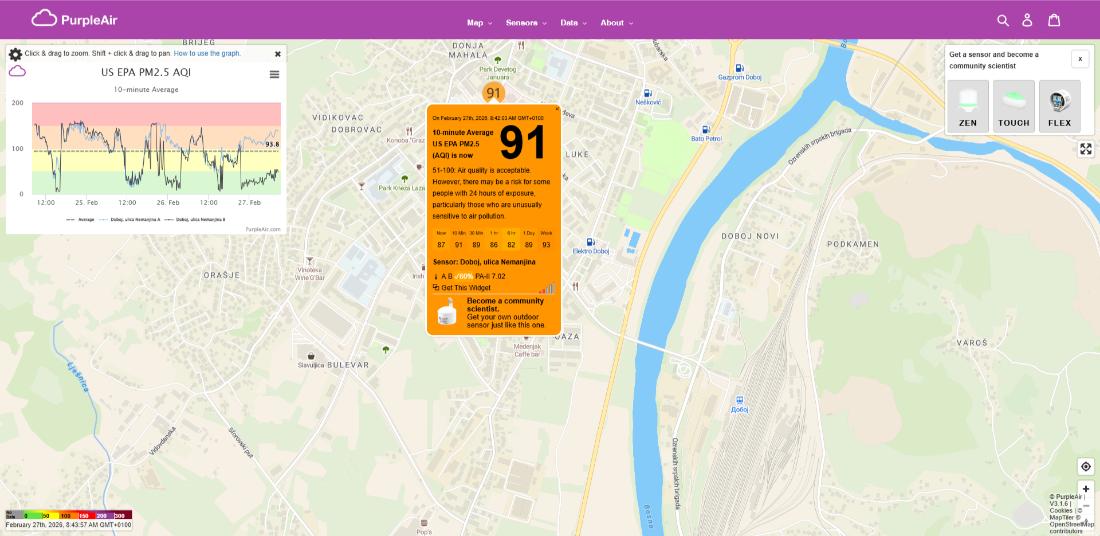
Task: Click the signal strength bars icon
Action: [x=546, y=288]
